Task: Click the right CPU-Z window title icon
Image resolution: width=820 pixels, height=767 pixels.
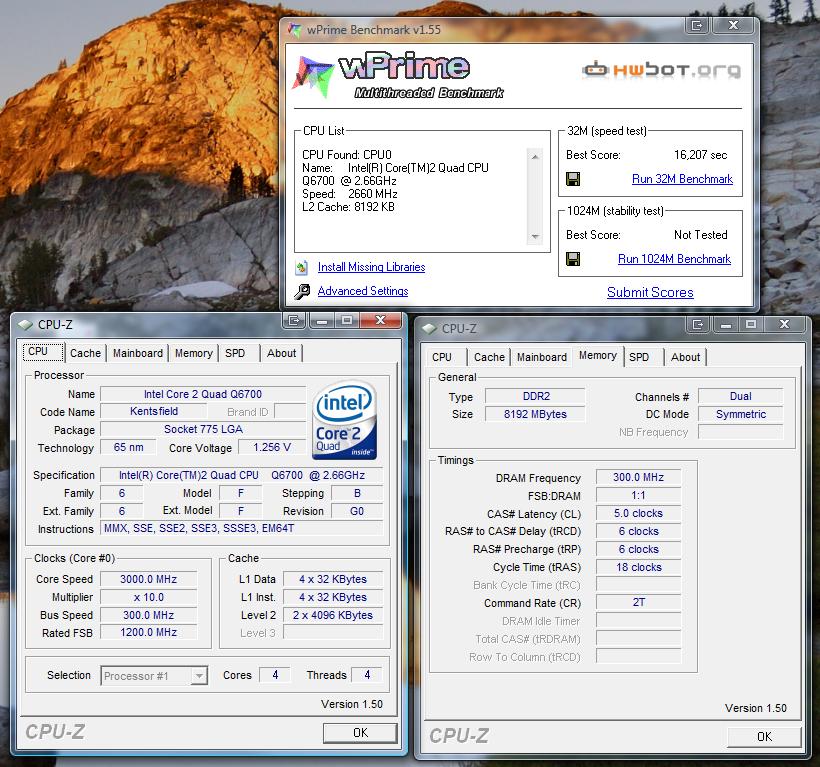Action: [x=430, y=329]
